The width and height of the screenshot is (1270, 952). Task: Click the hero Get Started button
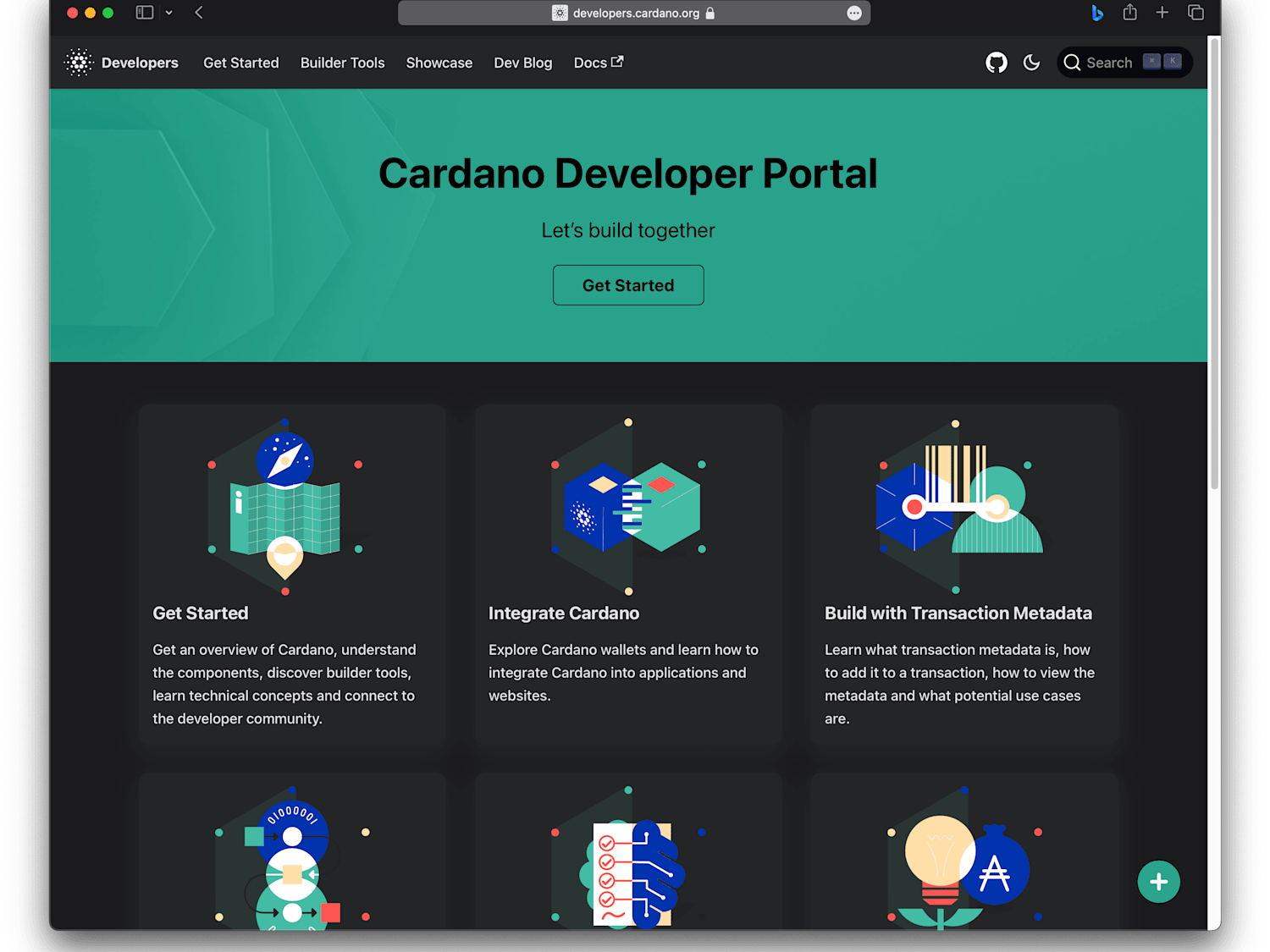(x=628, y=285)
